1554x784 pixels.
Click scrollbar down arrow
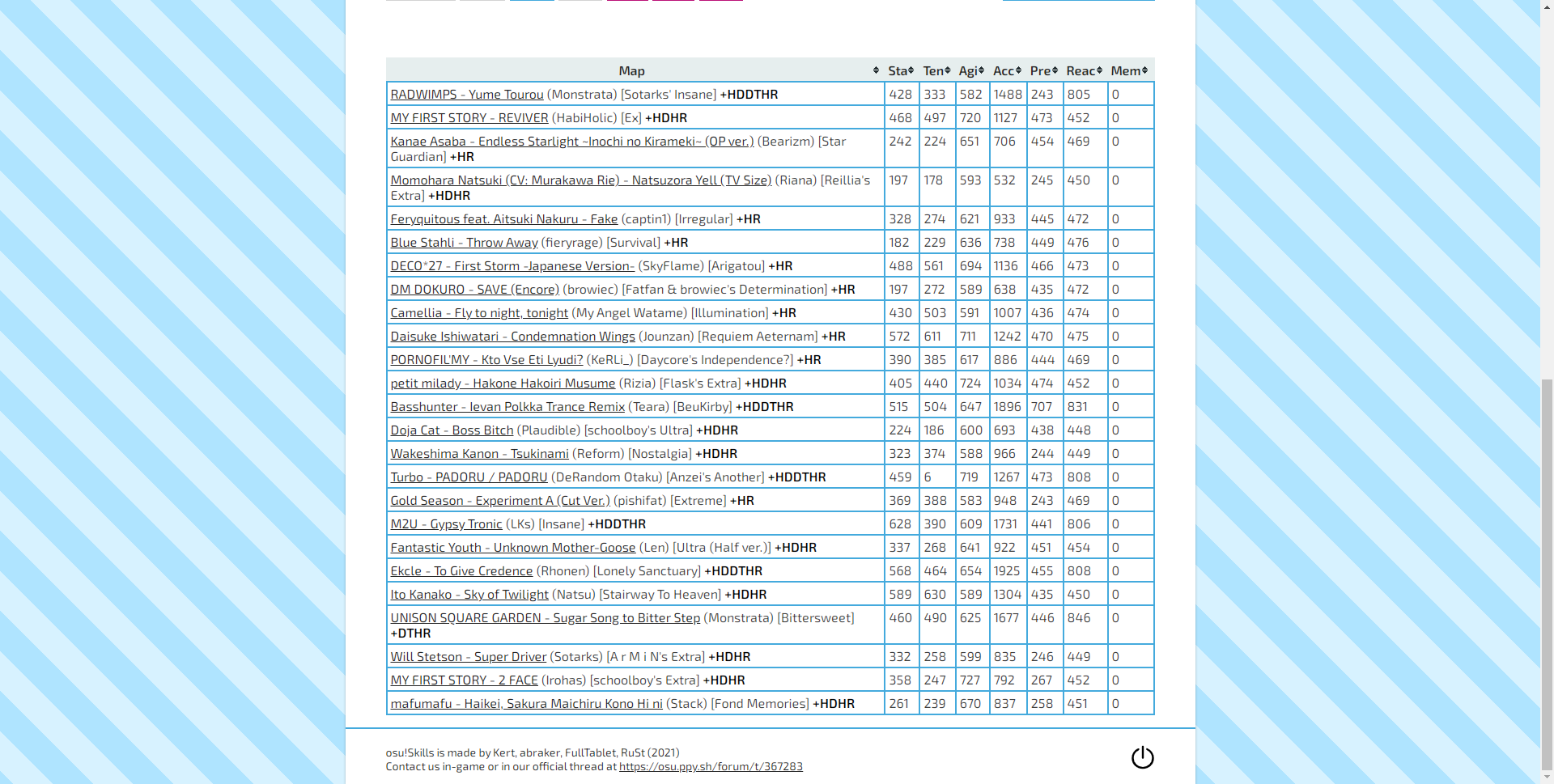1547,778
